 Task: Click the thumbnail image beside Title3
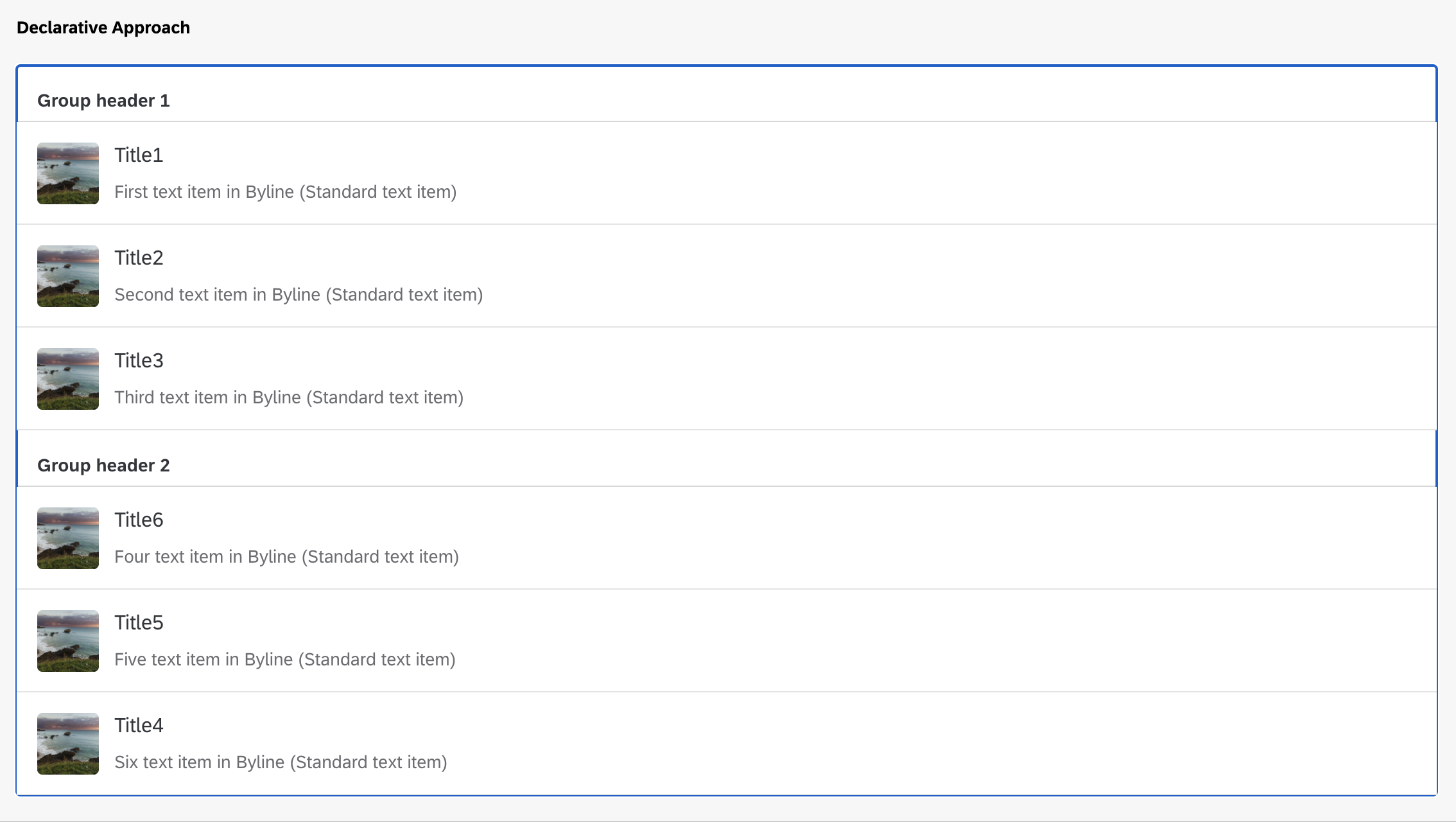click(x=68, y=379)
